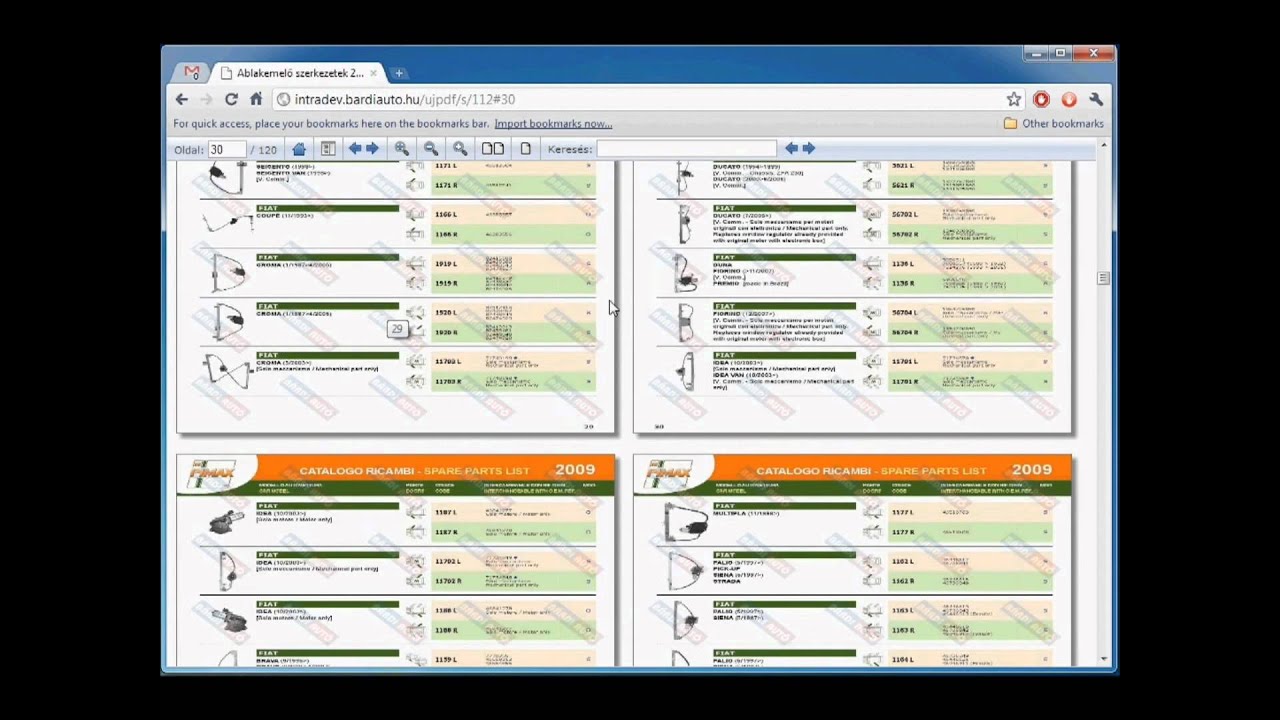Open lower-right Catalogo Ricambi 2009 page
This screenshot has height=720, width=1280.
pos(852,561)
